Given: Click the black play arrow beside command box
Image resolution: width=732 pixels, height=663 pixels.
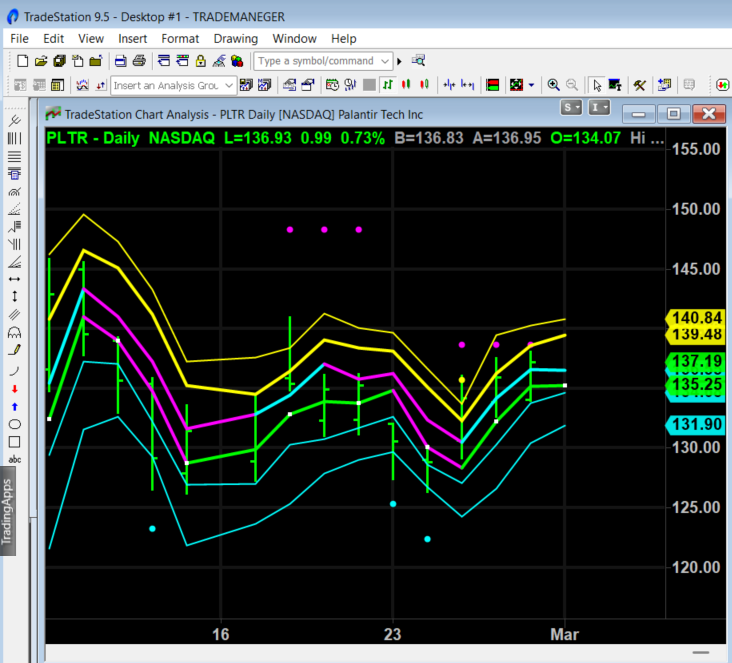Looking at the screenshot, I should 400,61.
